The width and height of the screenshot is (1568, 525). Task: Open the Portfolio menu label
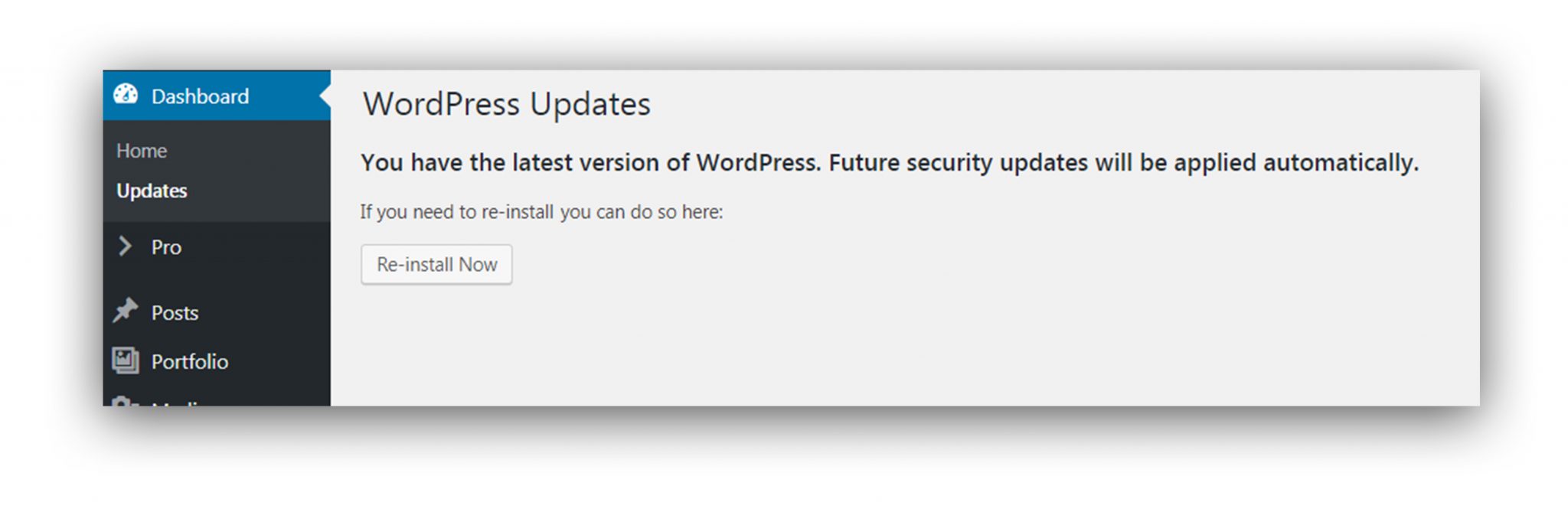coord(189,361)
